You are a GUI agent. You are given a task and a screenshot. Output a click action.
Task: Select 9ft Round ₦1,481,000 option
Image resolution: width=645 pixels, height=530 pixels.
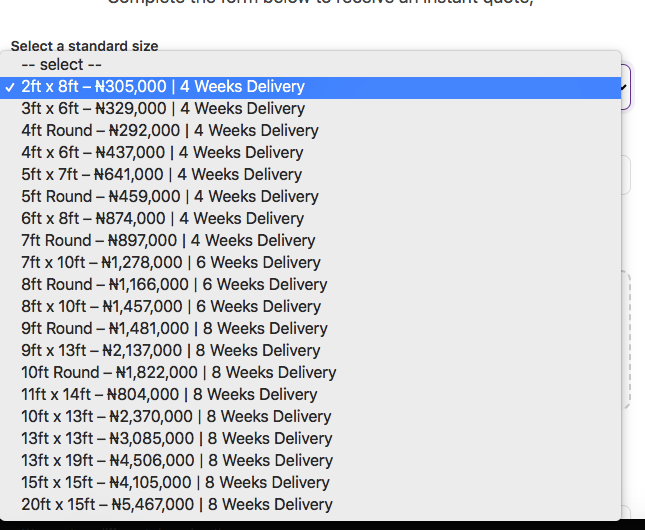(x=174, y=329)
